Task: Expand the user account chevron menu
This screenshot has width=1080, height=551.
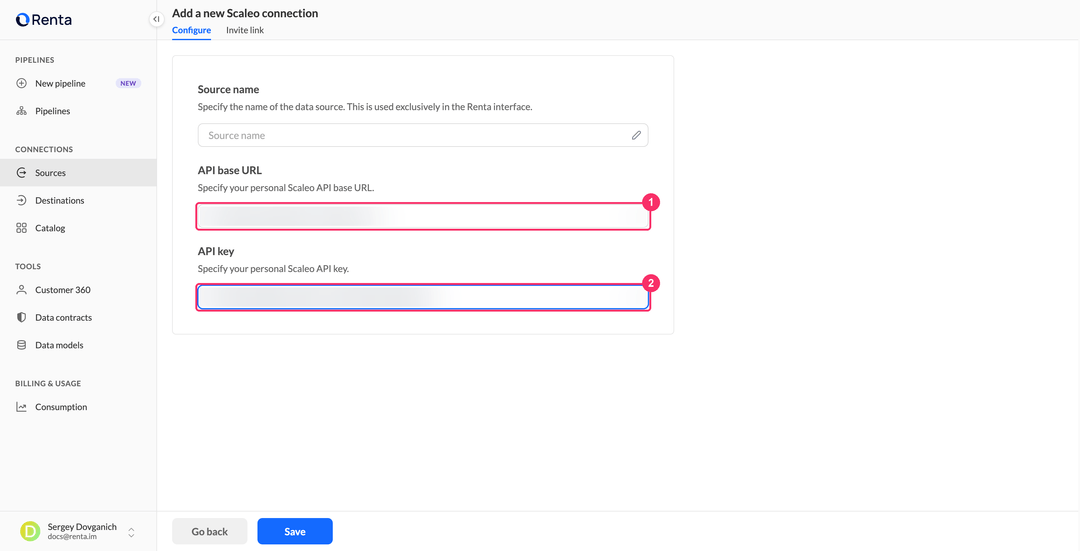Action: 131,532
